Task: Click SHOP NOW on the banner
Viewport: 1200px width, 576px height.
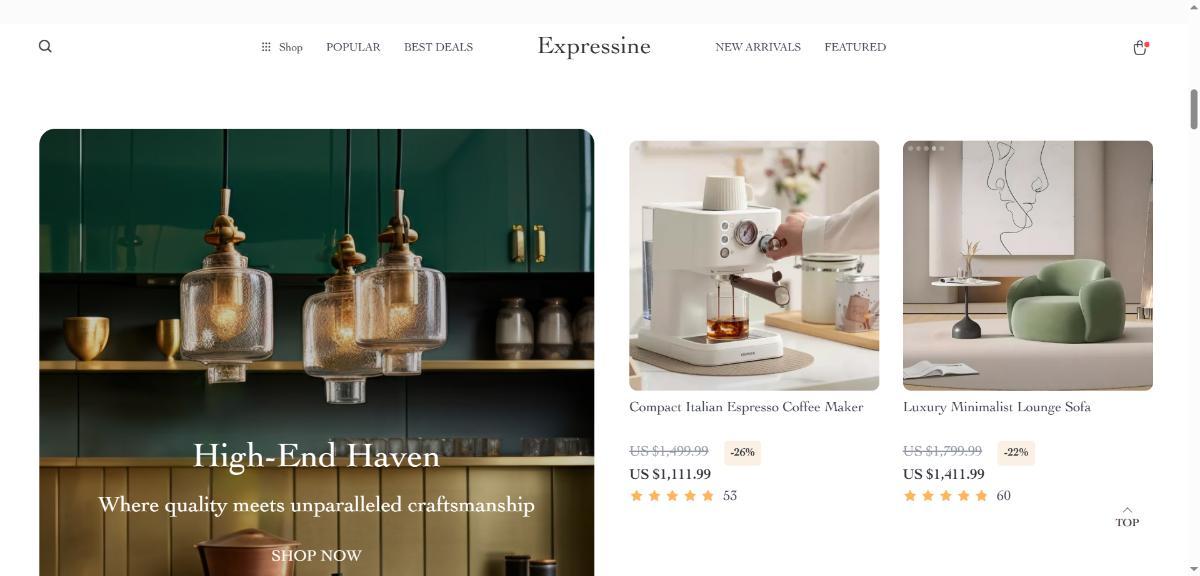Action: (x=316, y=555)
